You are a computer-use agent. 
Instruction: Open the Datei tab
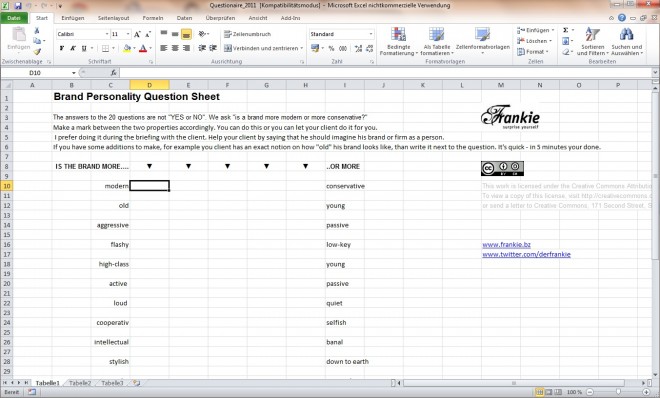tap(14, 18)
